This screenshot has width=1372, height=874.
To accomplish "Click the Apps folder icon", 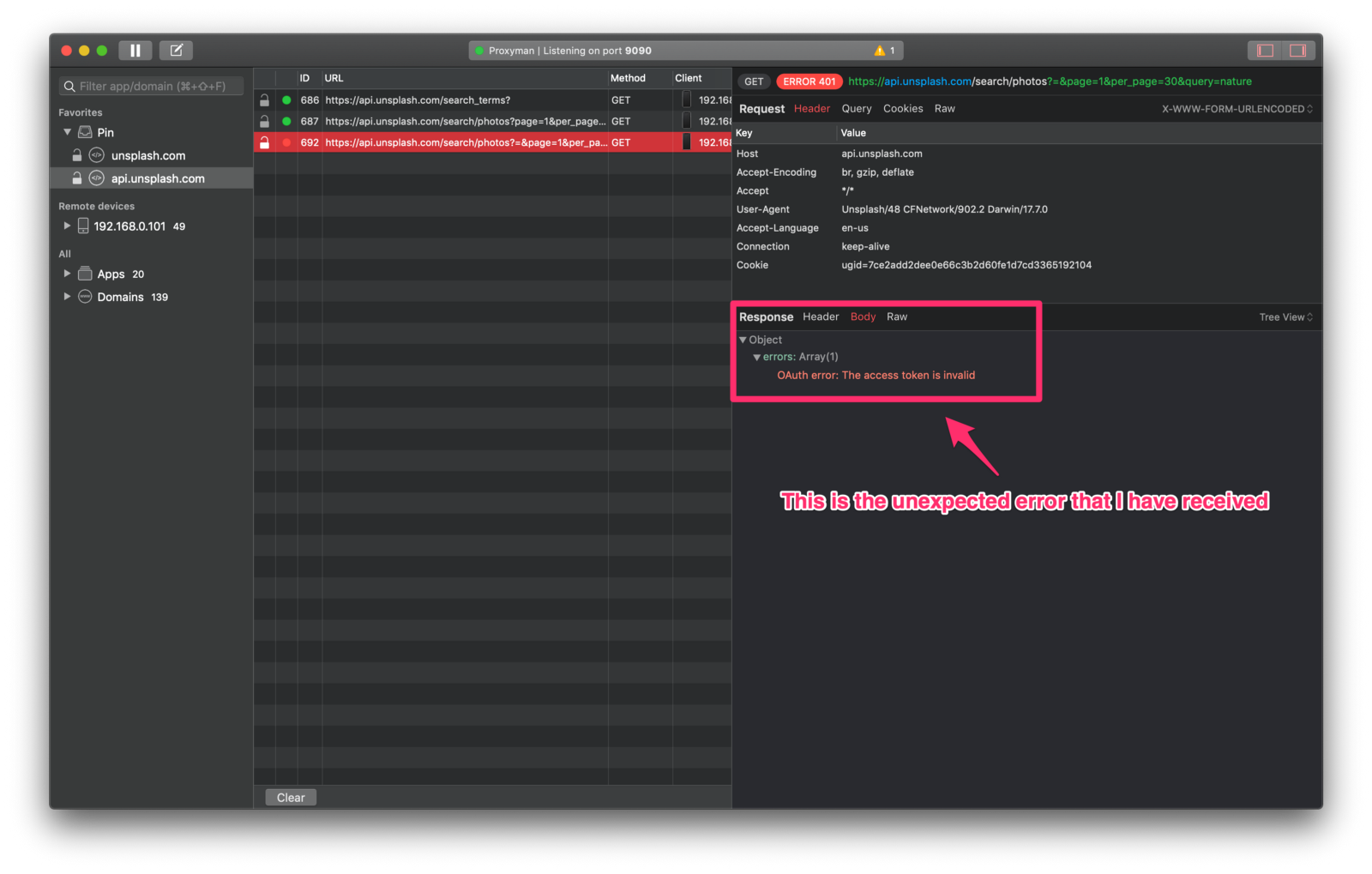I will coord(85,274).
